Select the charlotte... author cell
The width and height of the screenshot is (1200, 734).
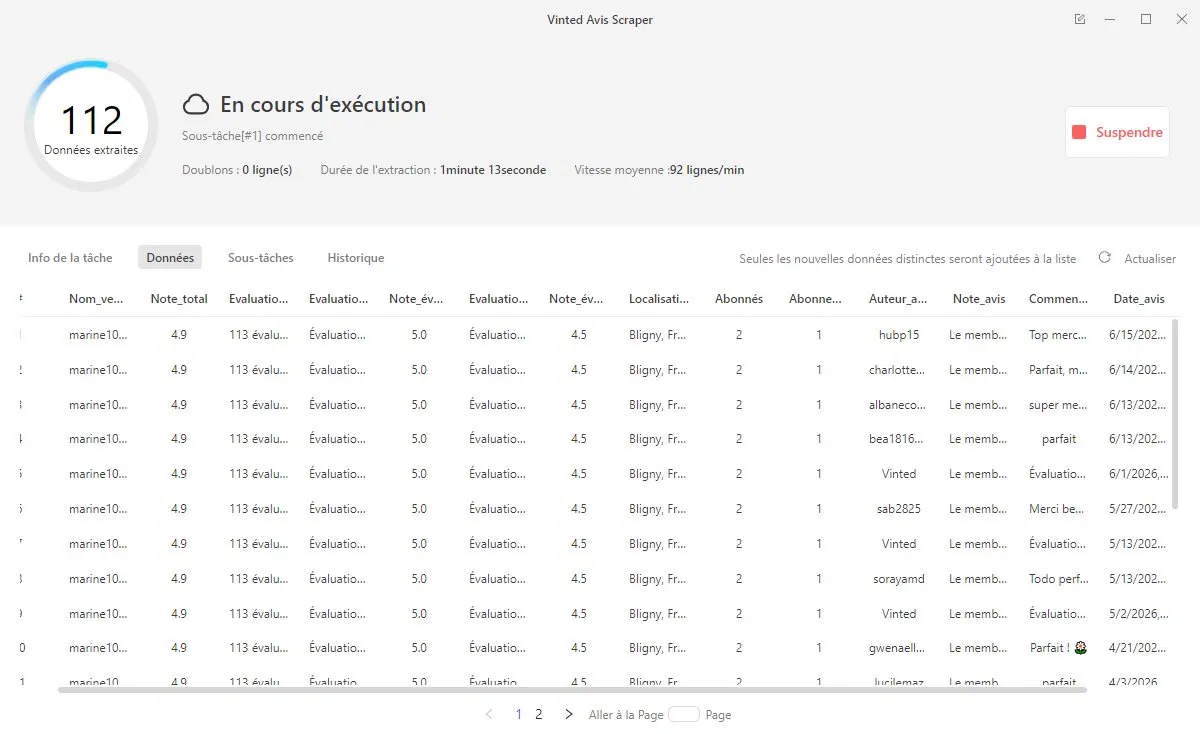click(x=899, y=370)
